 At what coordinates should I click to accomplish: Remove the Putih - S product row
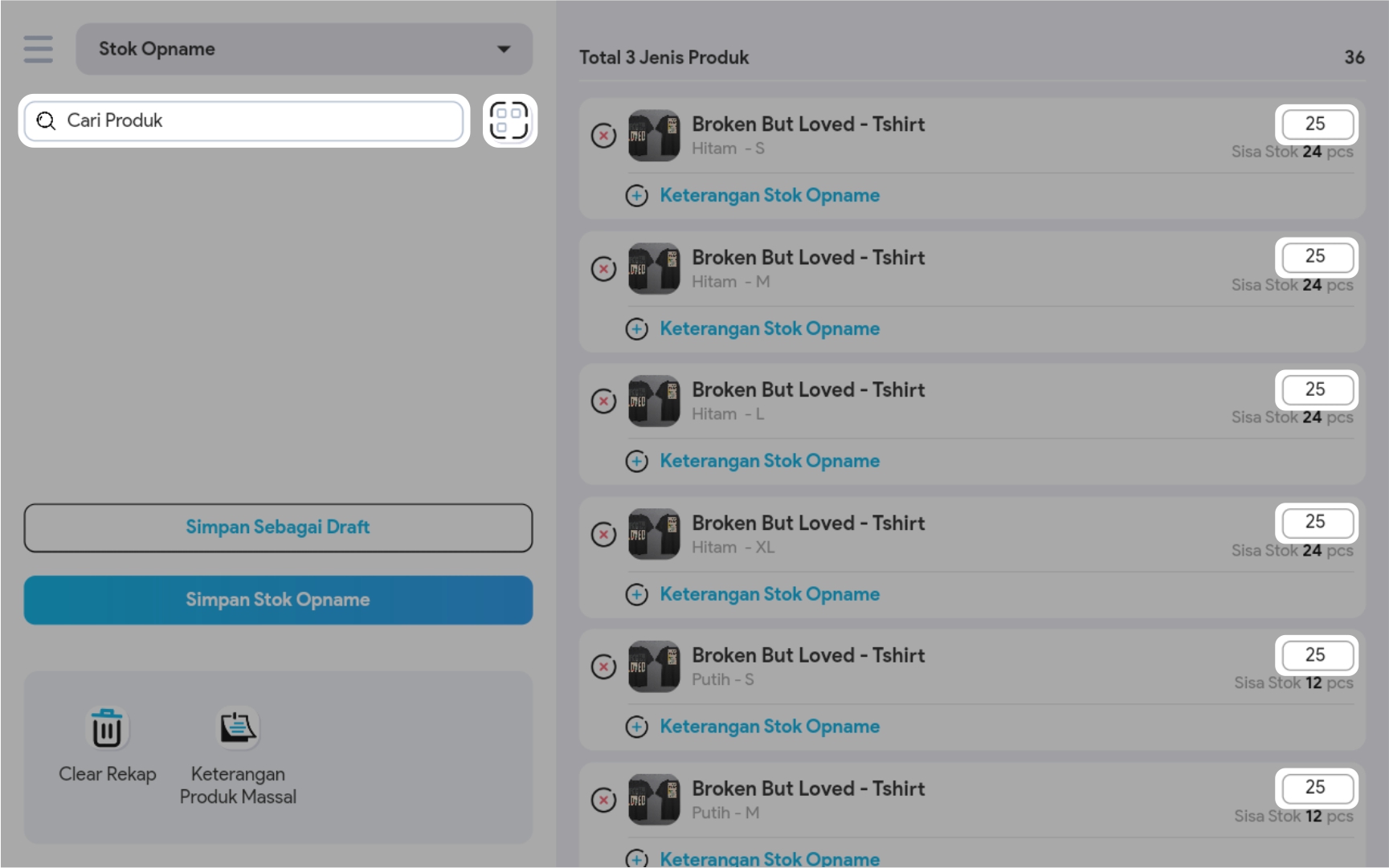click(603, 666)
